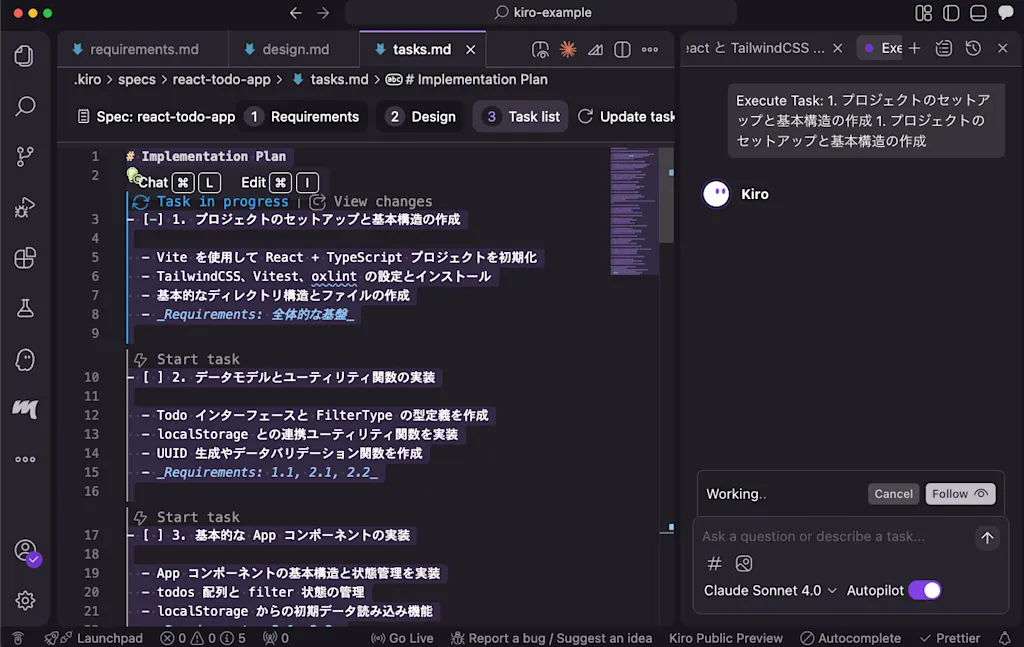Open the editor more actions ellipsis menu
Screen dimensions: 1024x647
[650, 50]
